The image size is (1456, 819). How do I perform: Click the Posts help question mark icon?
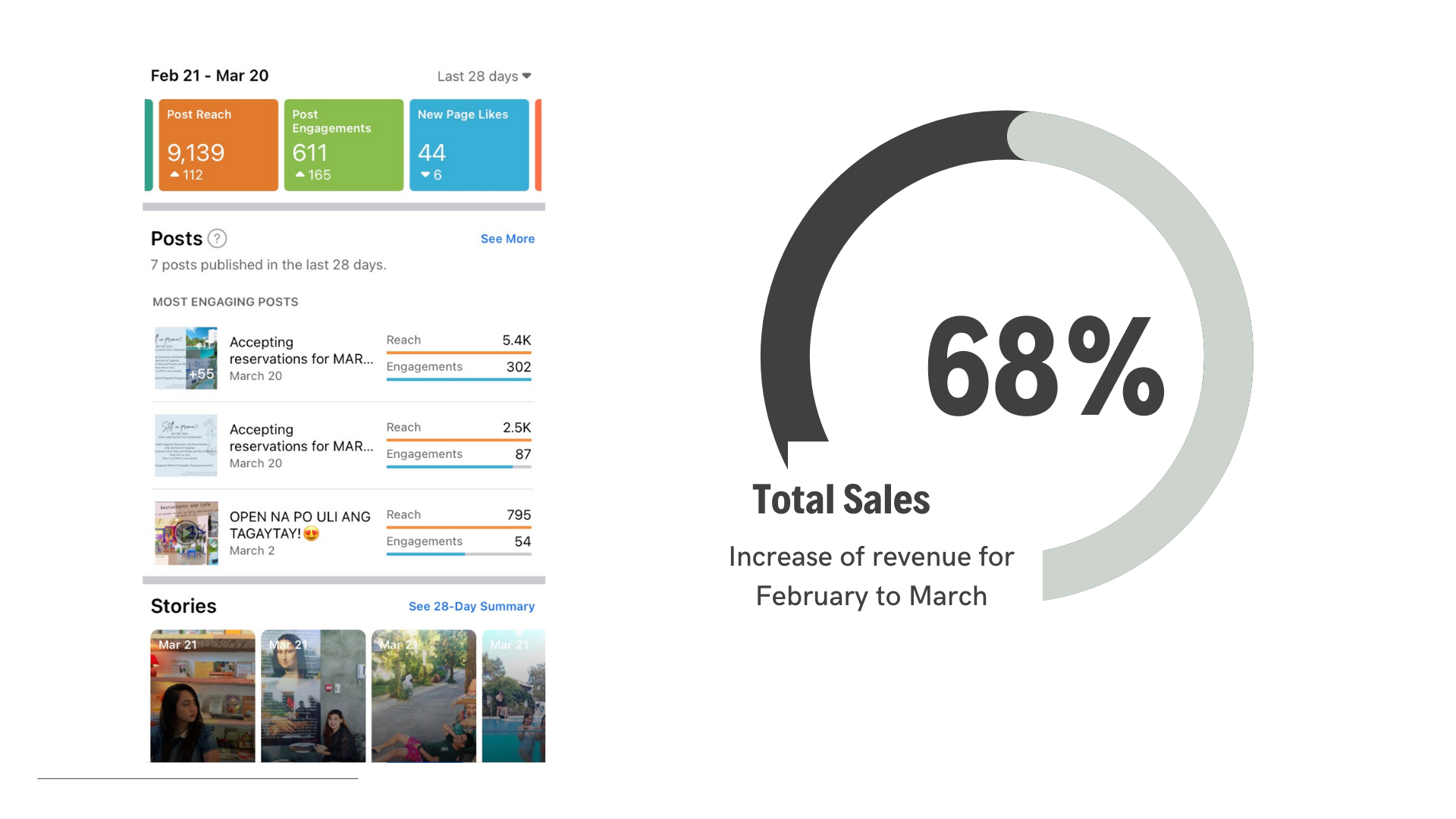(217, 239)
